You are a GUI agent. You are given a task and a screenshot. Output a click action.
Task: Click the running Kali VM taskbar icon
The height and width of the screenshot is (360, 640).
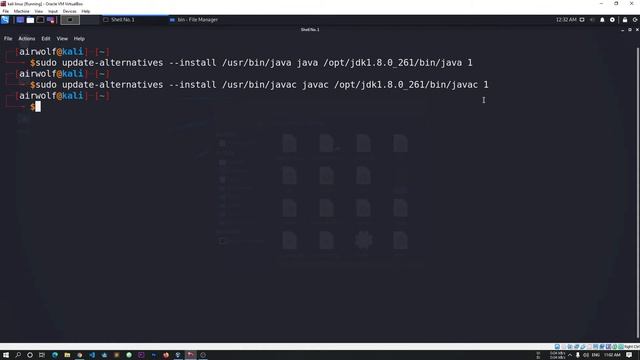point(191,355)
